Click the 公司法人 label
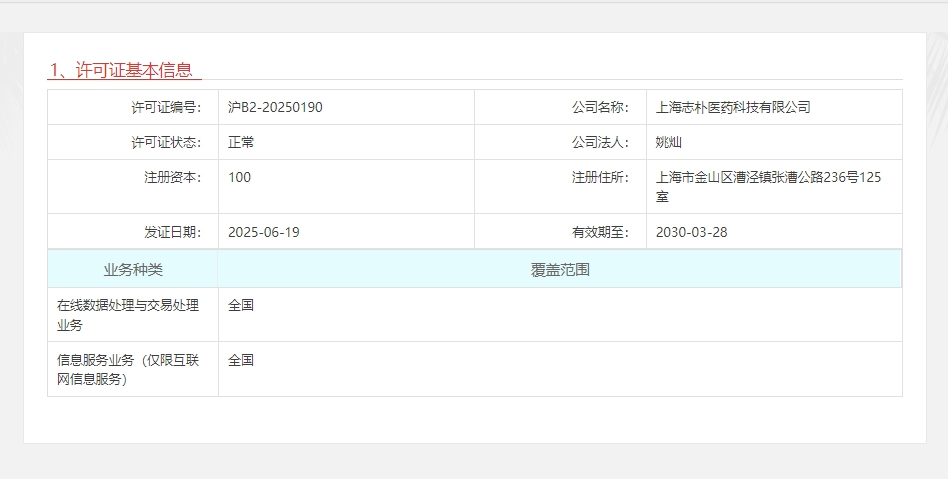 click(x=600, y=142)
